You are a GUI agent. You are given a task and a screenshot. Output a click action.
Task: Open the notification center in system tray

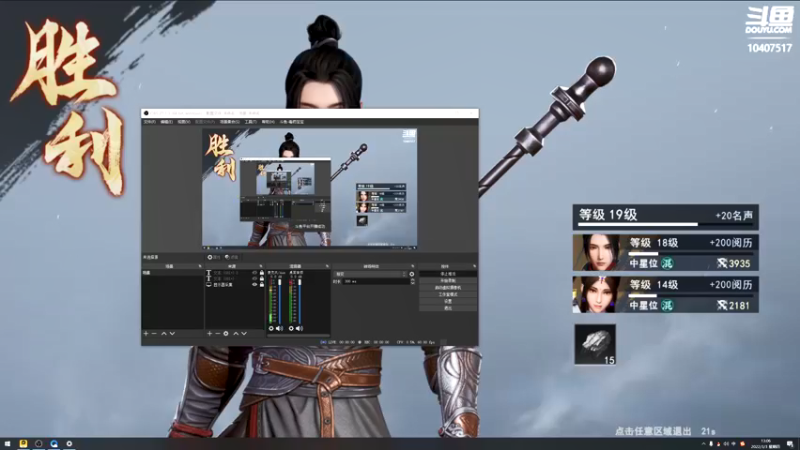coord(790,444)
